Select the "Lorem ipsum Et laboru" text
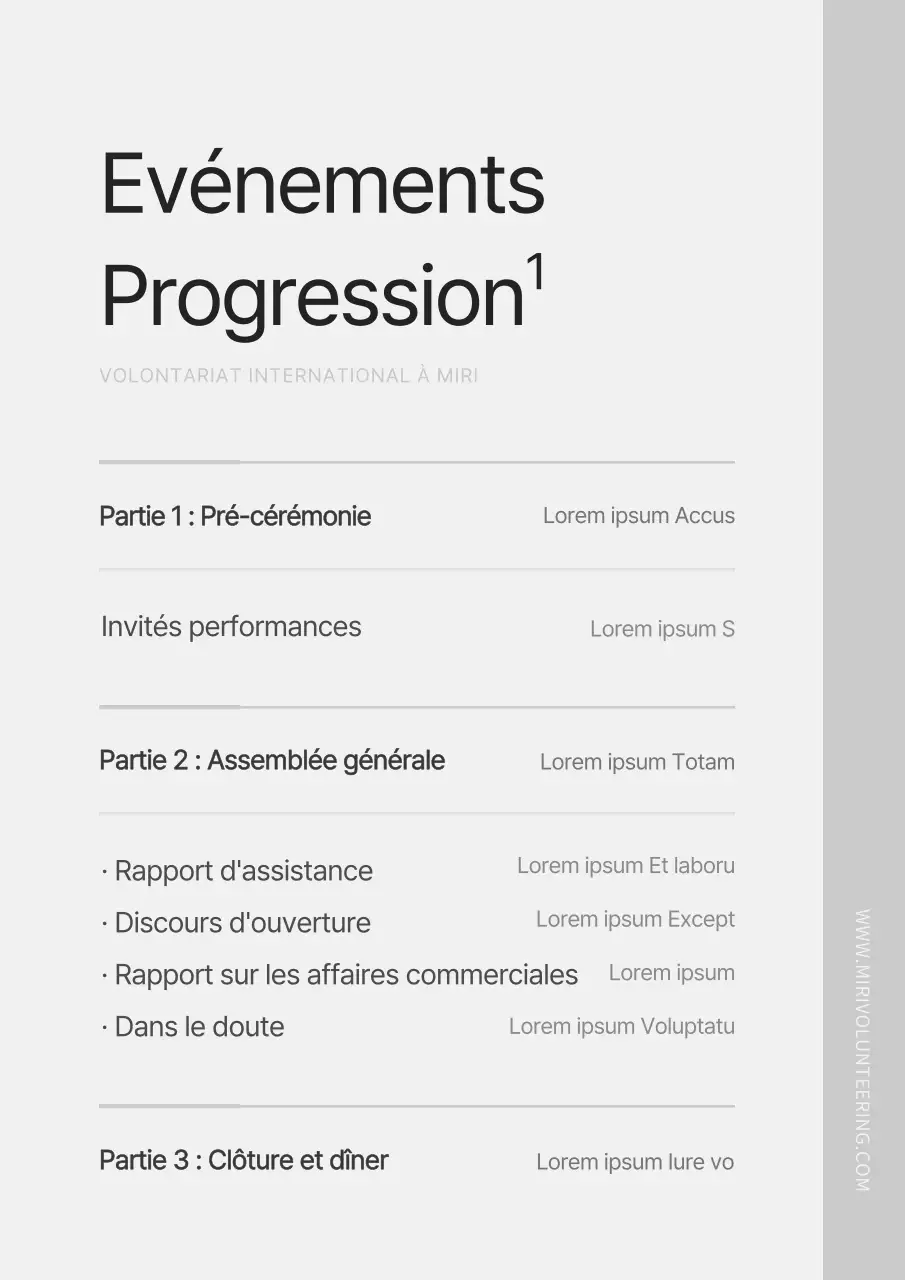The height and width of the screenshot is (1280, 905). pos(625,866)
